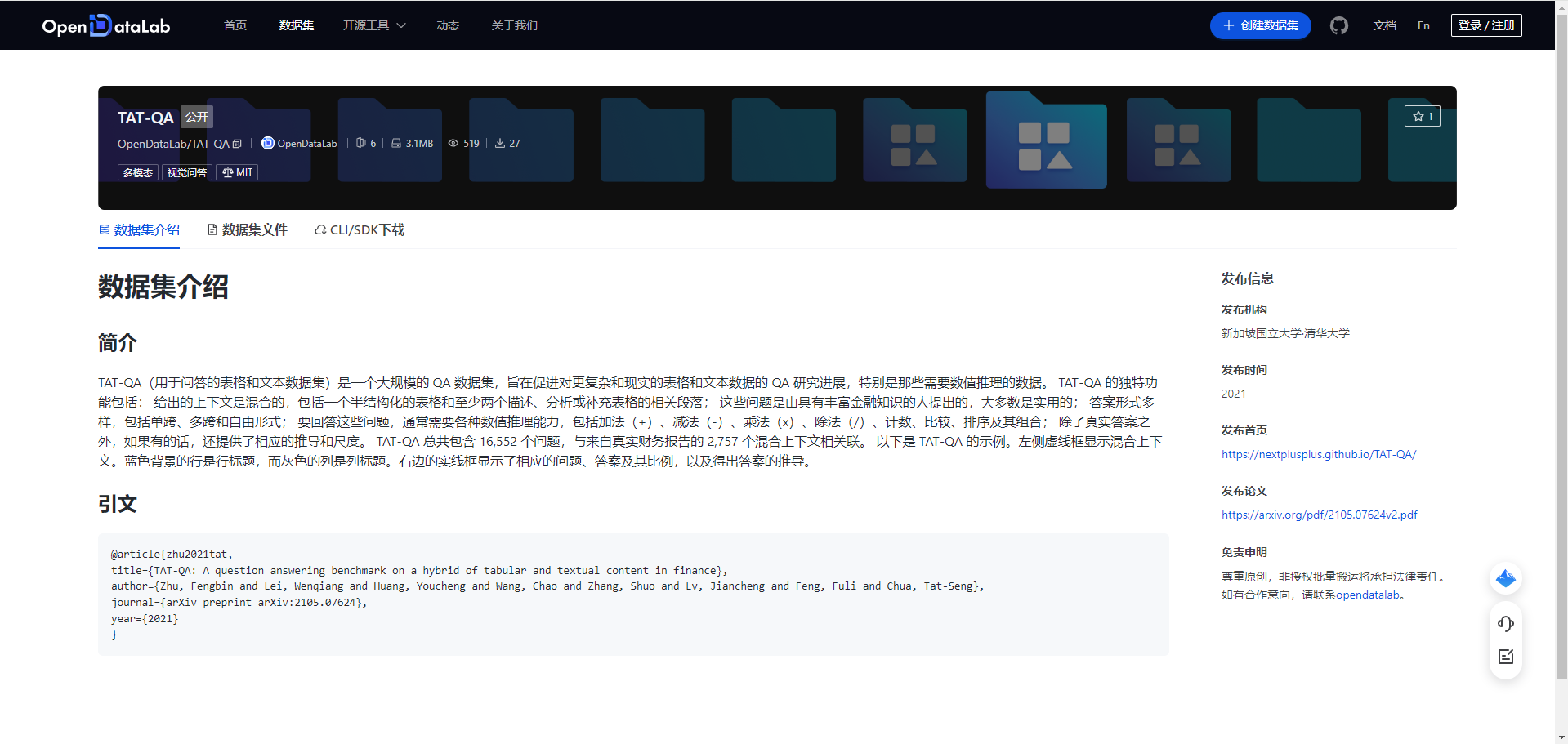Click the 新加坡国立大学·清华大学 text

pyautogui.click(x=1285, y=333)
